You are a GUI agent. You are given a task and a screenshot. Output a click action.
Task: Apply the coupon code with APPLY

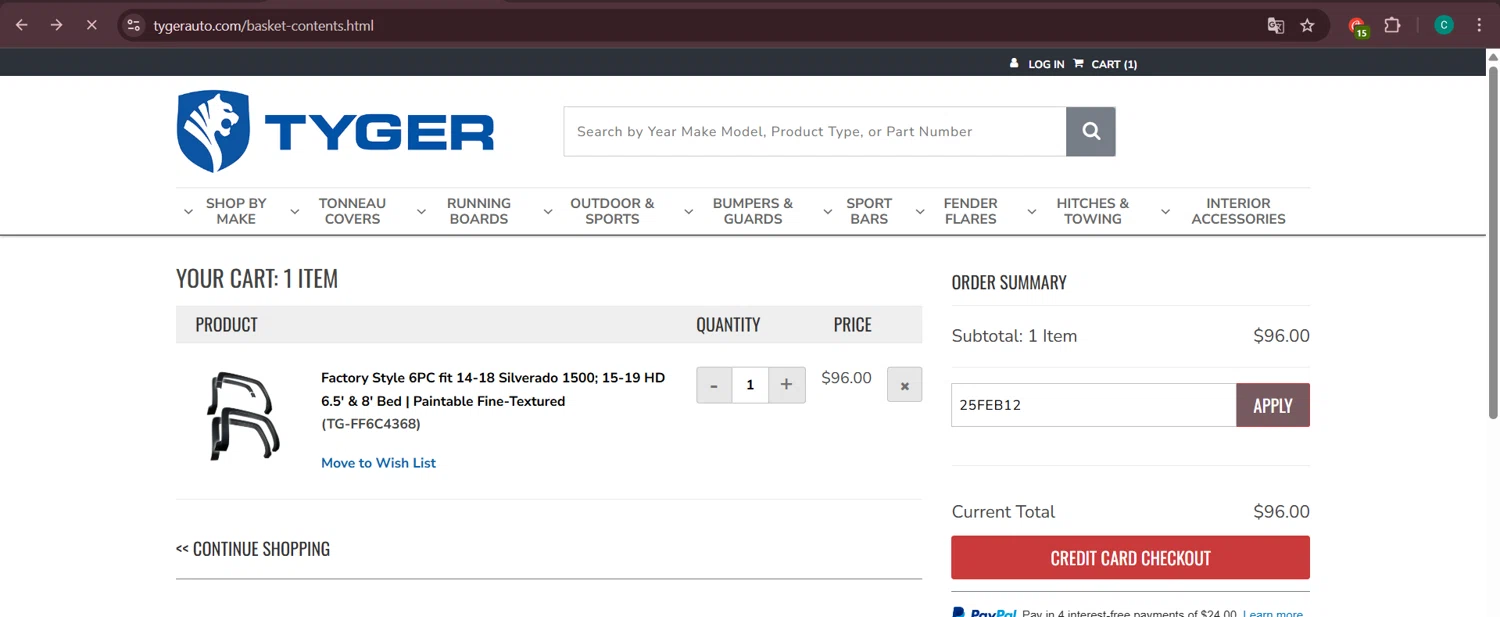point(1273,405)
